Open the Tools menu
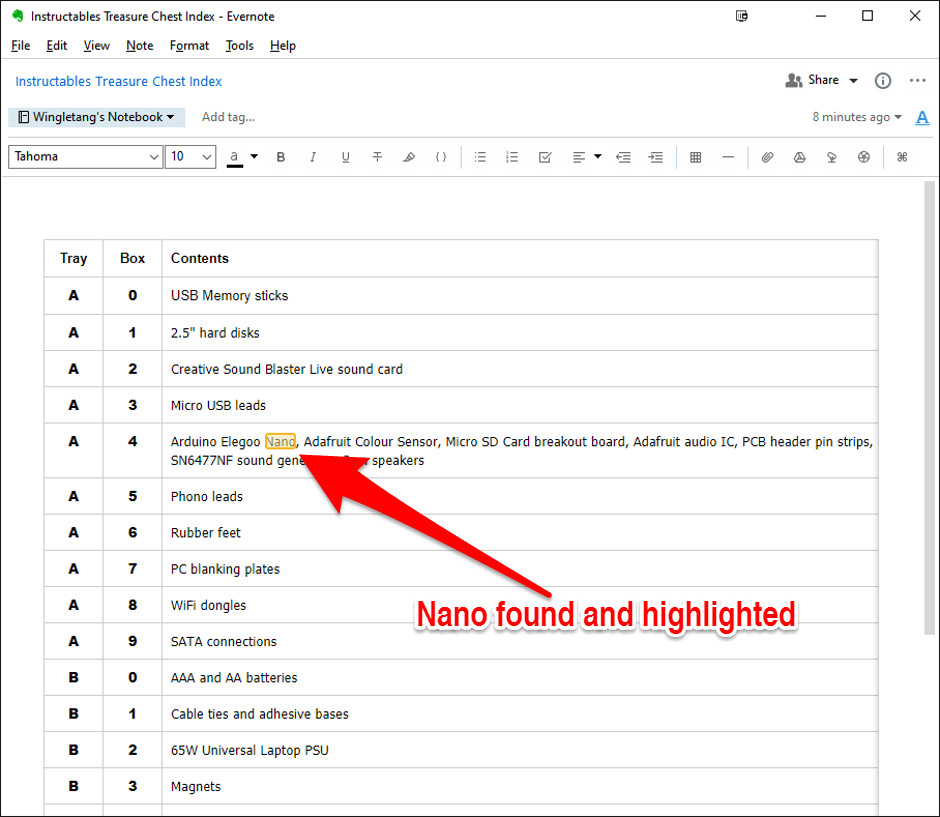Viewport: 940px width, 817px height. (239, 46)
